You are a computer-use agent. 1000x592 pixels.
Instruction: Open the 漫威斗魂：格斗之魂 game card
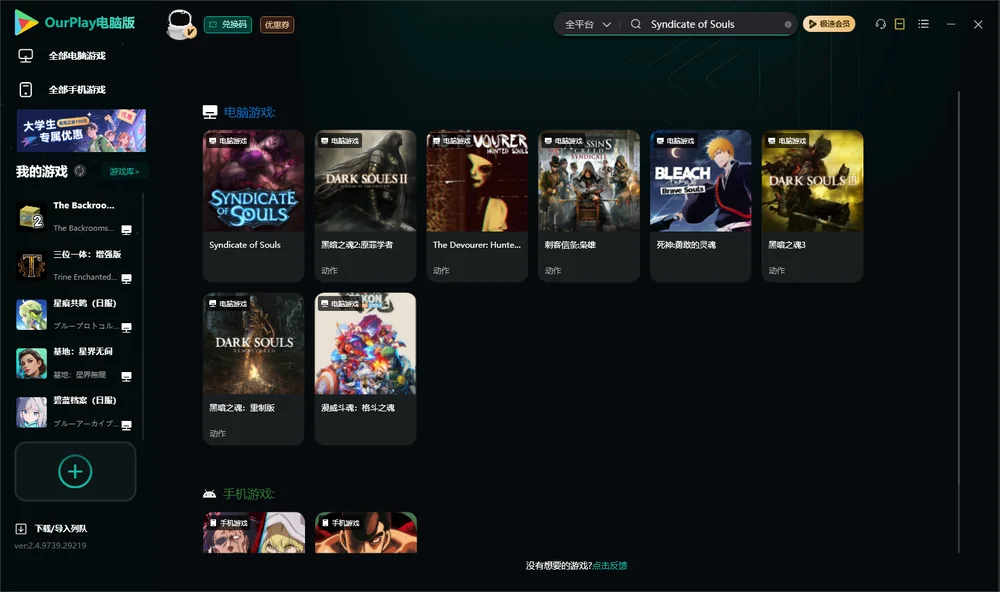pyautogui.click(x=365, y=369)
